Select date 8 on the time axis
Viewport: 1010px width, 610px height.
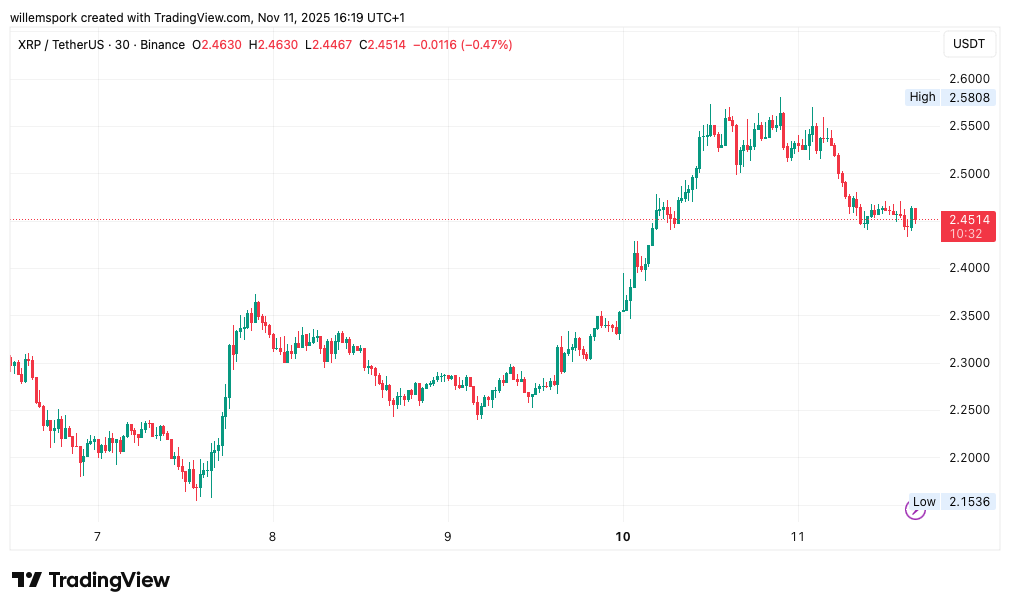(x=272, y=536)
